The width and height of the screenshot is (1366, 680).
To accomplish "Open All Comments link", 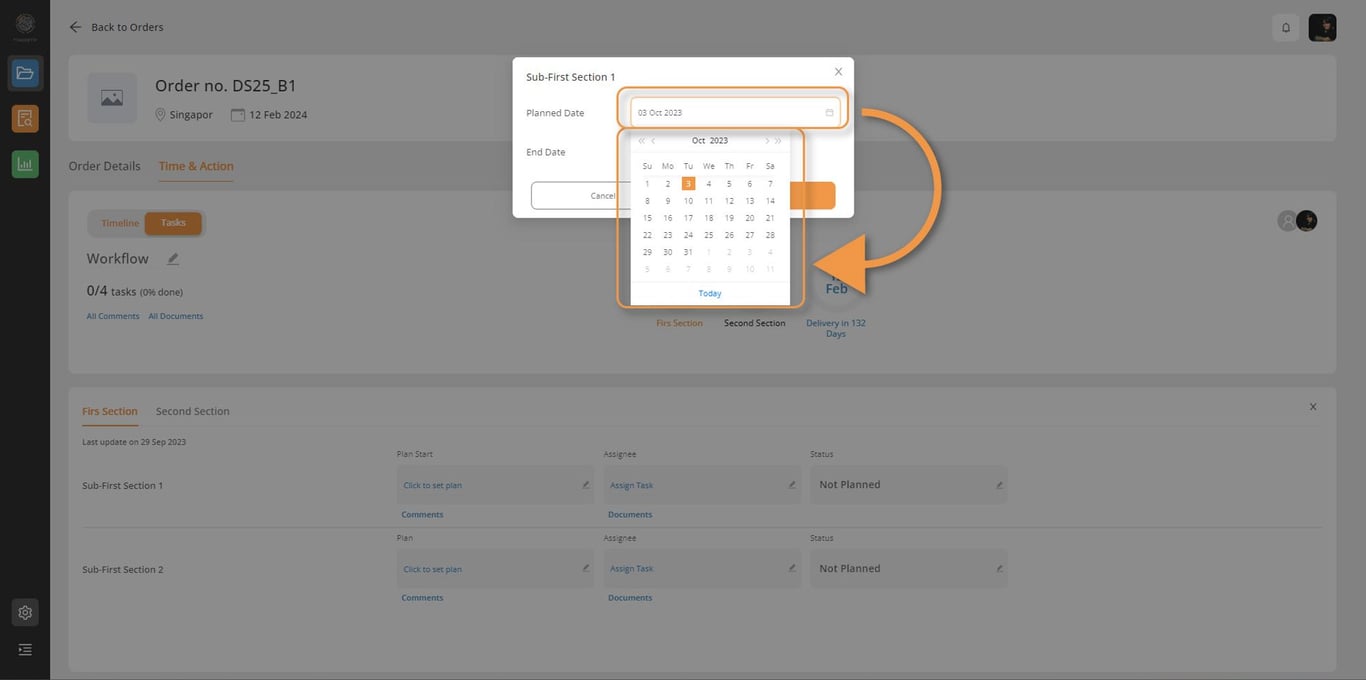I will pos(113,316).
